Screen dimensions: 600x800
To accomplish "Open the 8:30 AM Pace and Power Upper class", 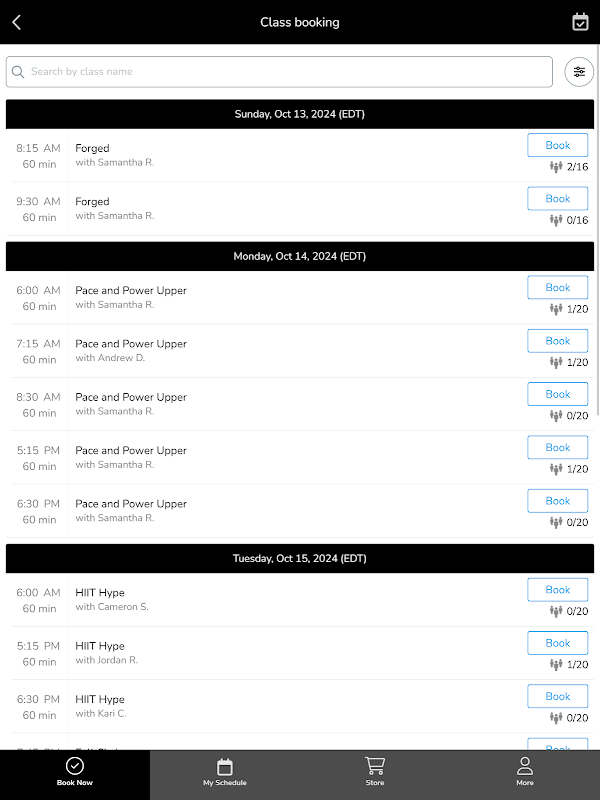I will tap(131, 397).
